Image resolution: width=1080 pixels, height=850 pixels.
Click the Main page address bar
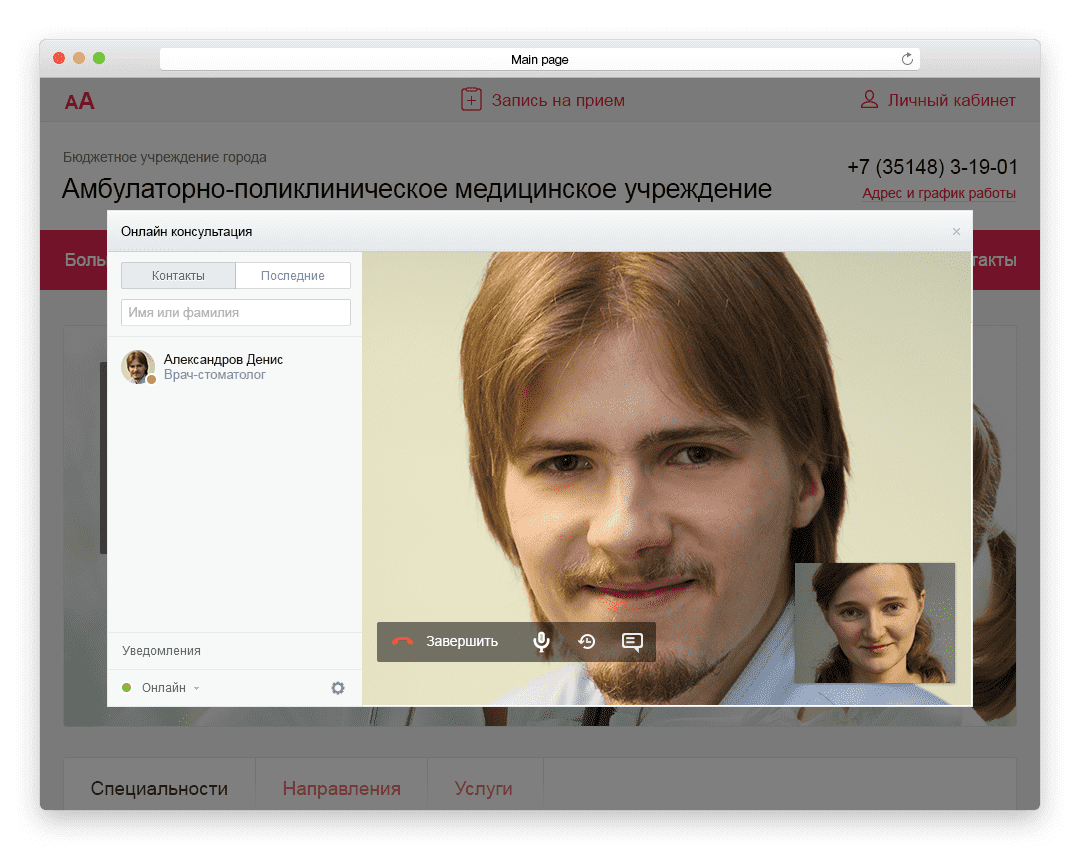(x=539, y=59)
